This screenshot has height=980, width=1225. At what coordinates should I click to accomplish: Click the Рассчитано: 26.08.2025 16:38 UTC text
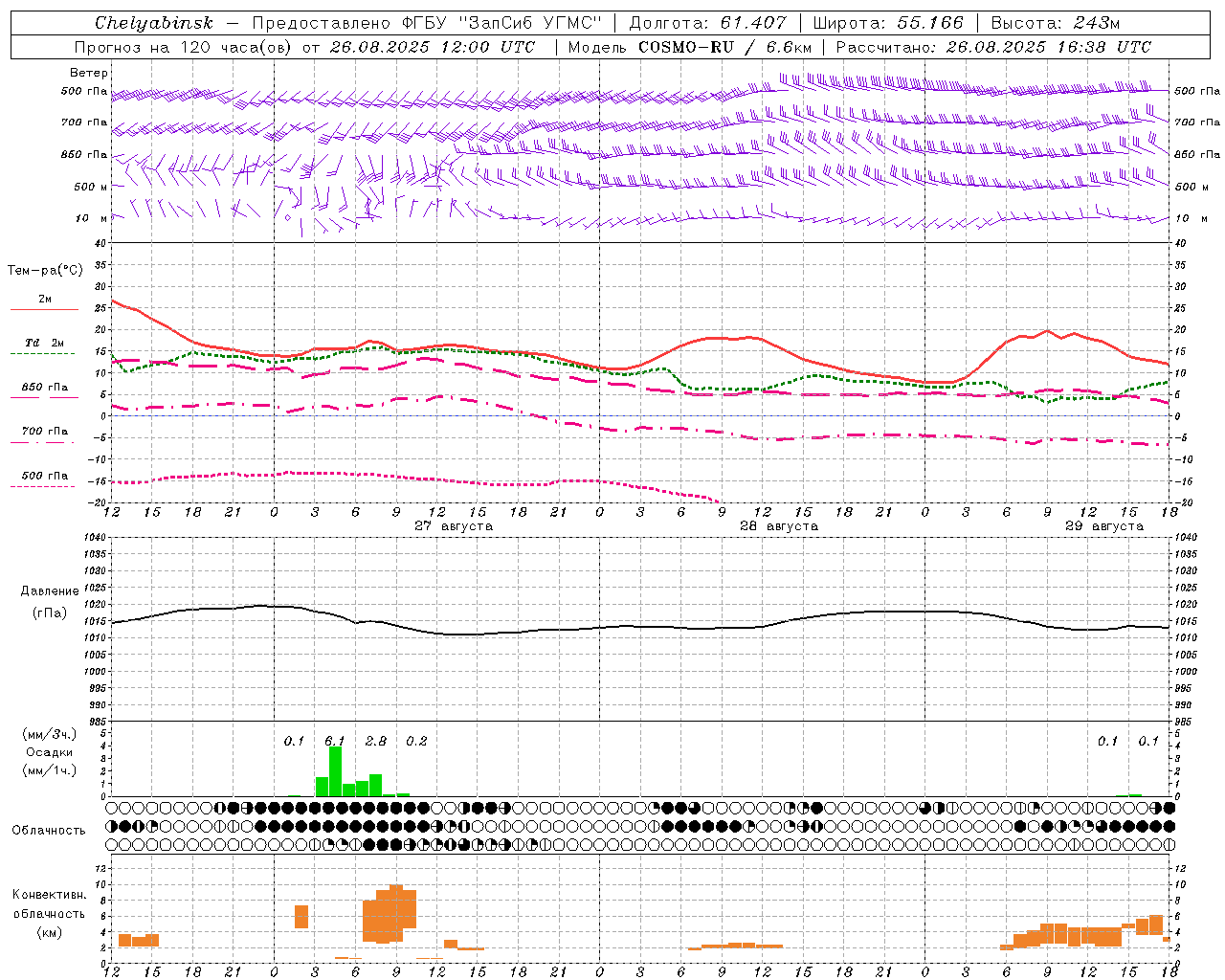tap(994, 47)
